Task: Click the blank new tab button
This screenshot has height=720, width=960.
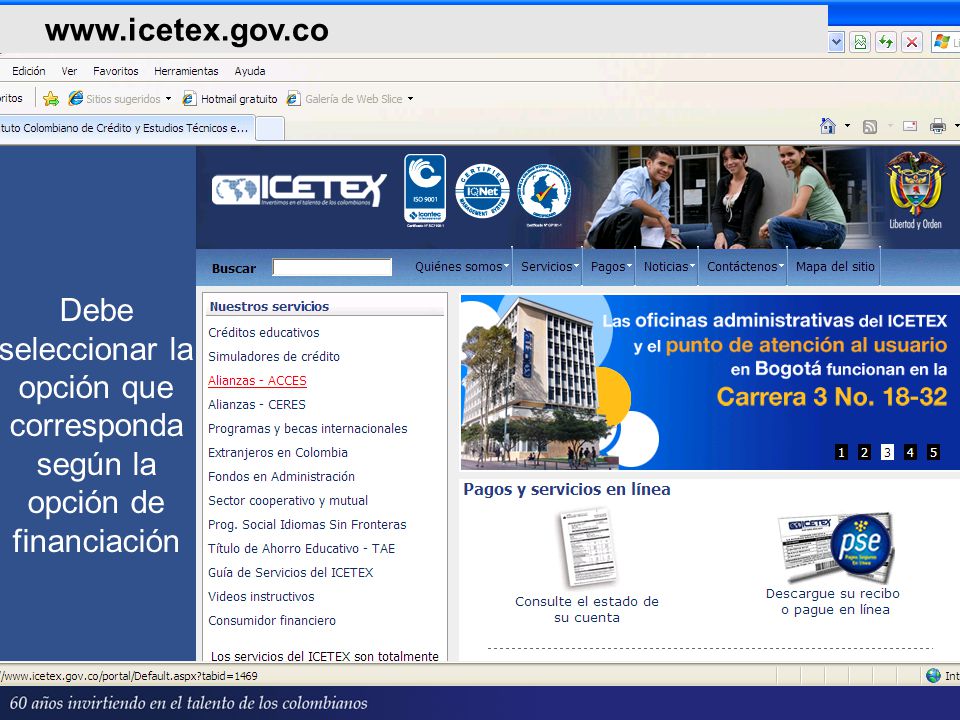Action: coord(270,129)
